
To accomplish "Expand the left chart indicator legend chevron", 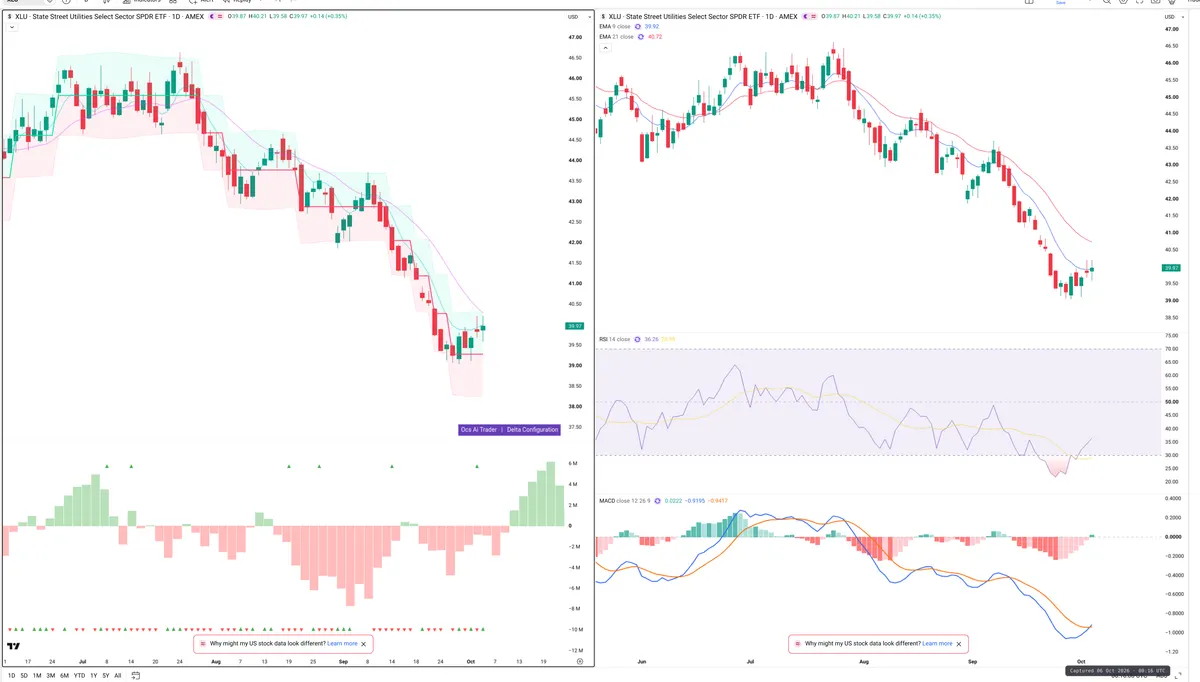I will pos(12,28).
